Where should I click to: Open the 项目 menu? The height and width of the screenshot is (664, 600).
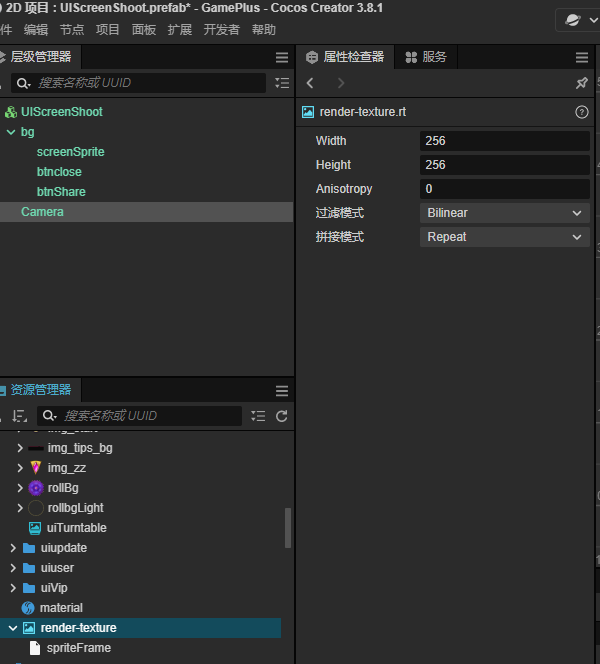point(108,30)
